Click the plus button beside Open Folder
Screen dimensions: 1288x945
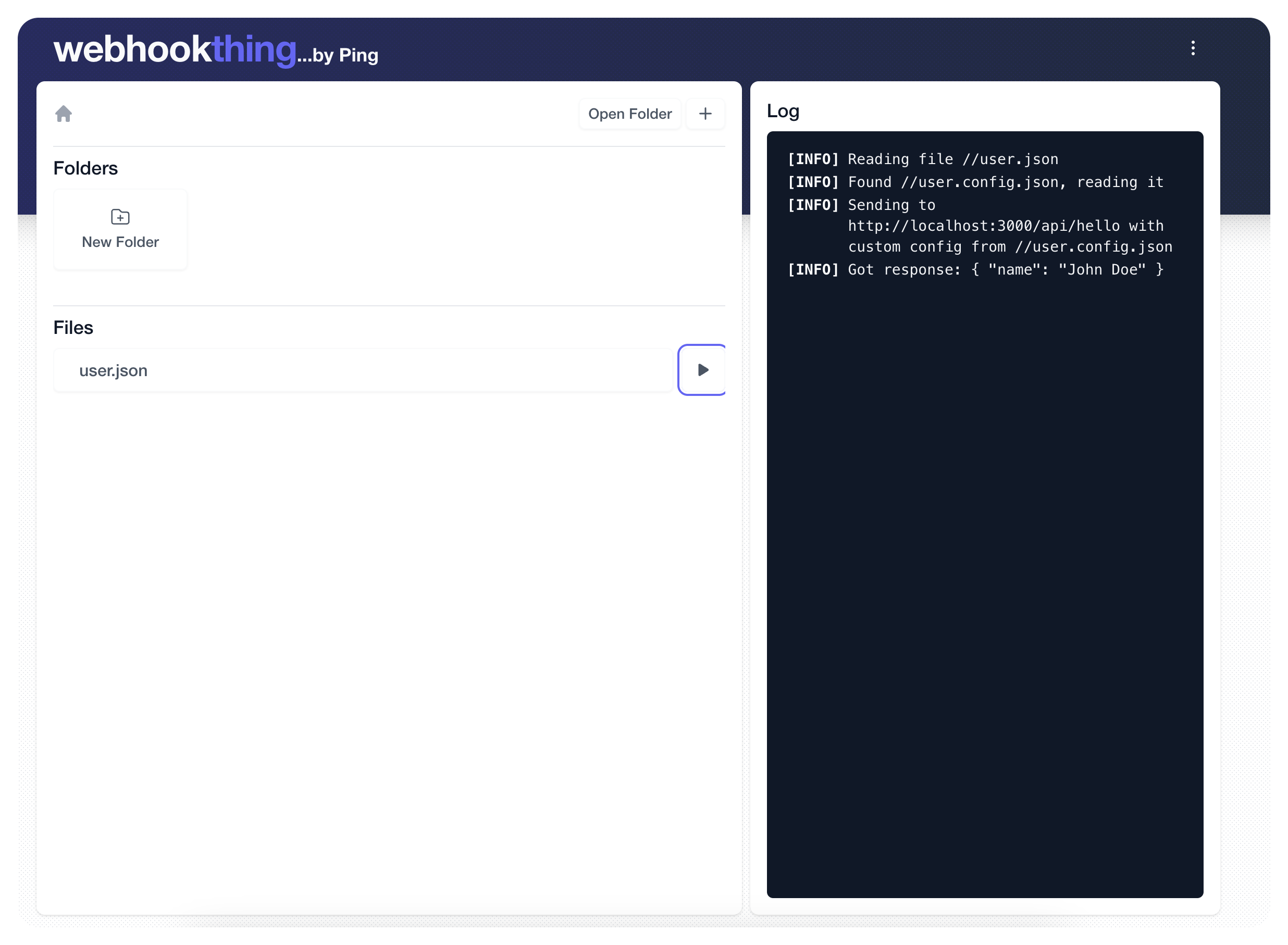pyautogui.click(x=705, y=114)
